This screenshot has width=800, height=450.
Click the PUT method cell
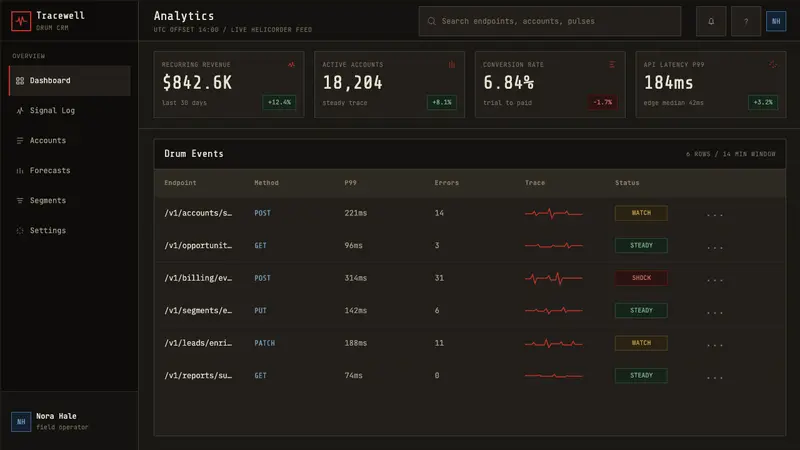[x=260, y=310]
